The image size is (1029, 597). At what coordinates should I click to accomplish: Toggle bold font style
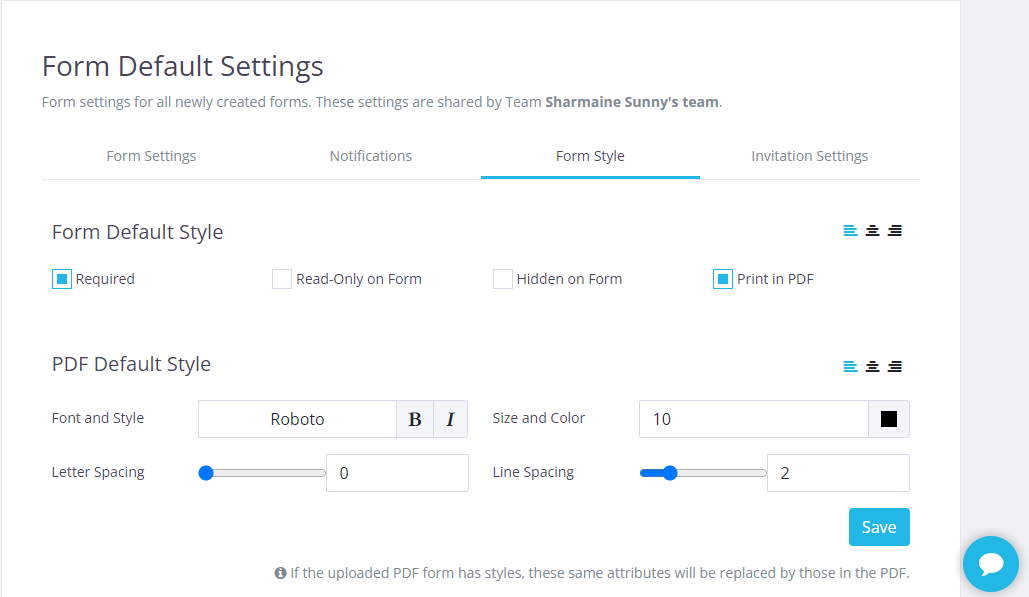tap(415, 419)
